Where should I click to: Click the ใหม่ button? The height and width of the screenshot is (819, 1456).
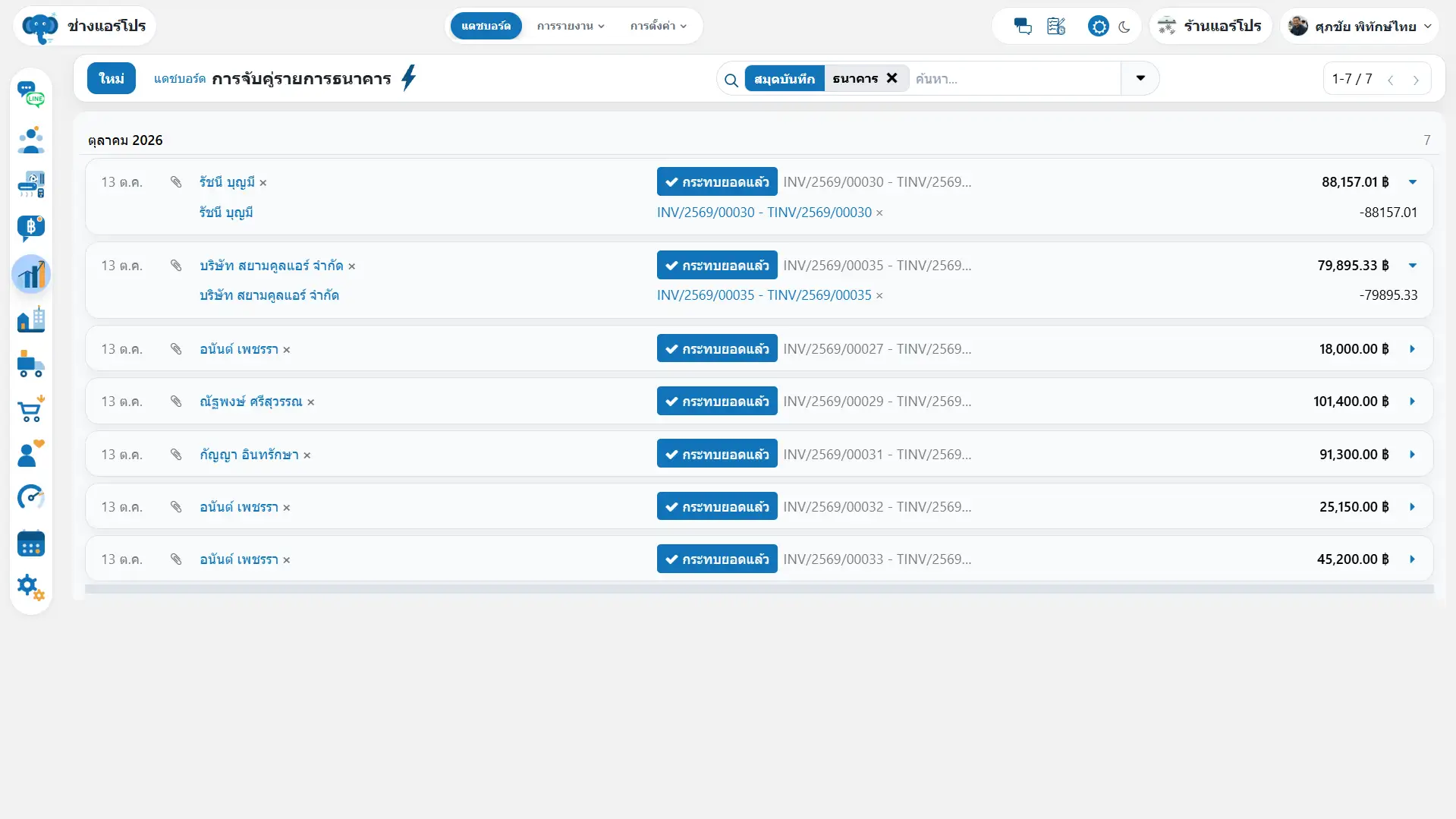(112, 78)
